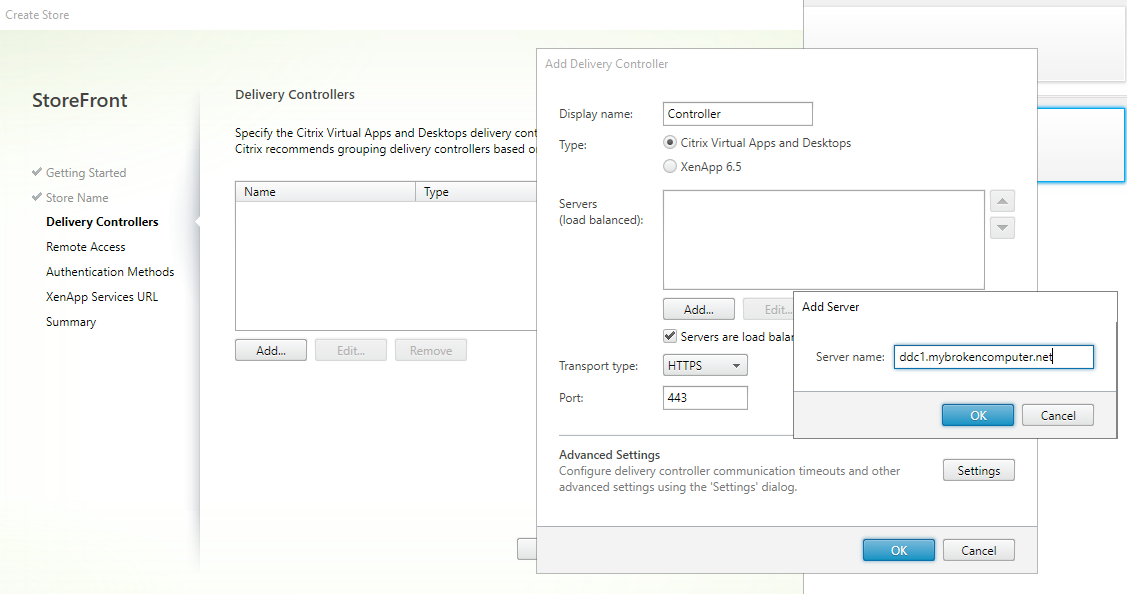Click the move server down arrow
The height and width of the screenshot is (594, 1127).
1002,228
